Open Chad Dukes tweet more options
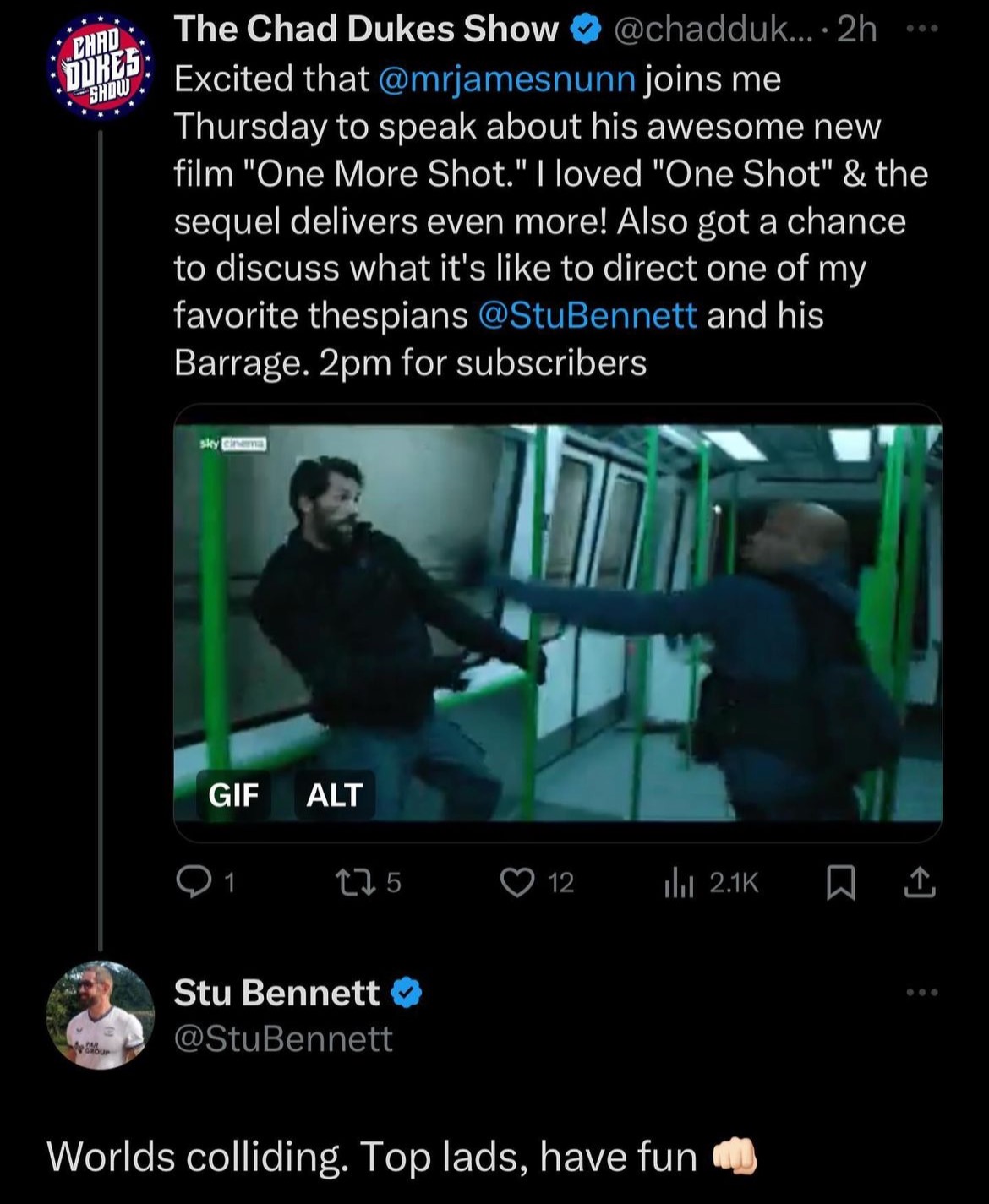This screenshot has width=989, height=1204. pos(921,29)
